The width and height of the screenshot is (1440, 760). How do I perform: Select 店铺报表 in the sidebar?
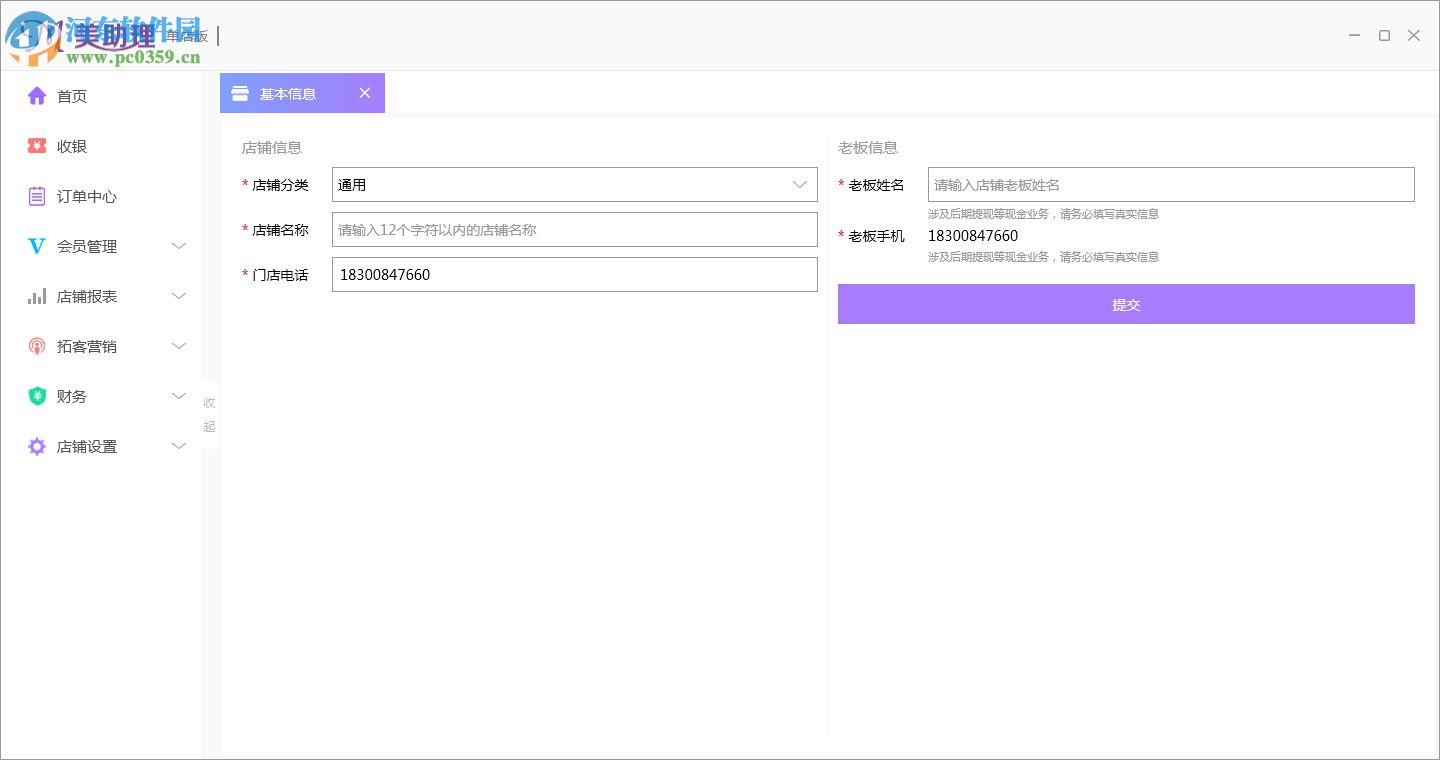87,296
